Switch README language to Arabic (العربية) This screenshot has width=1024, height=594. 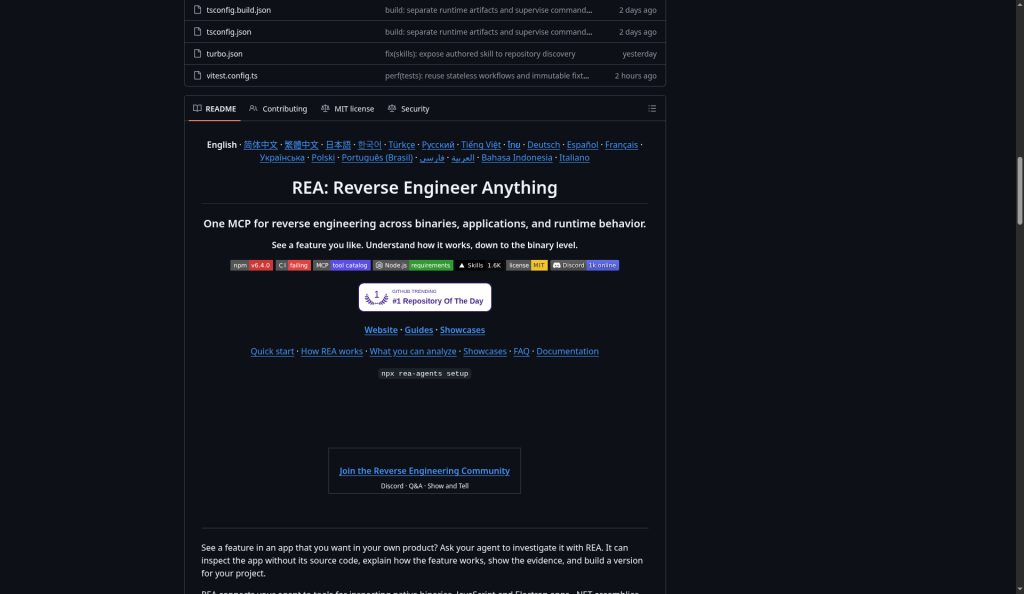462,158
